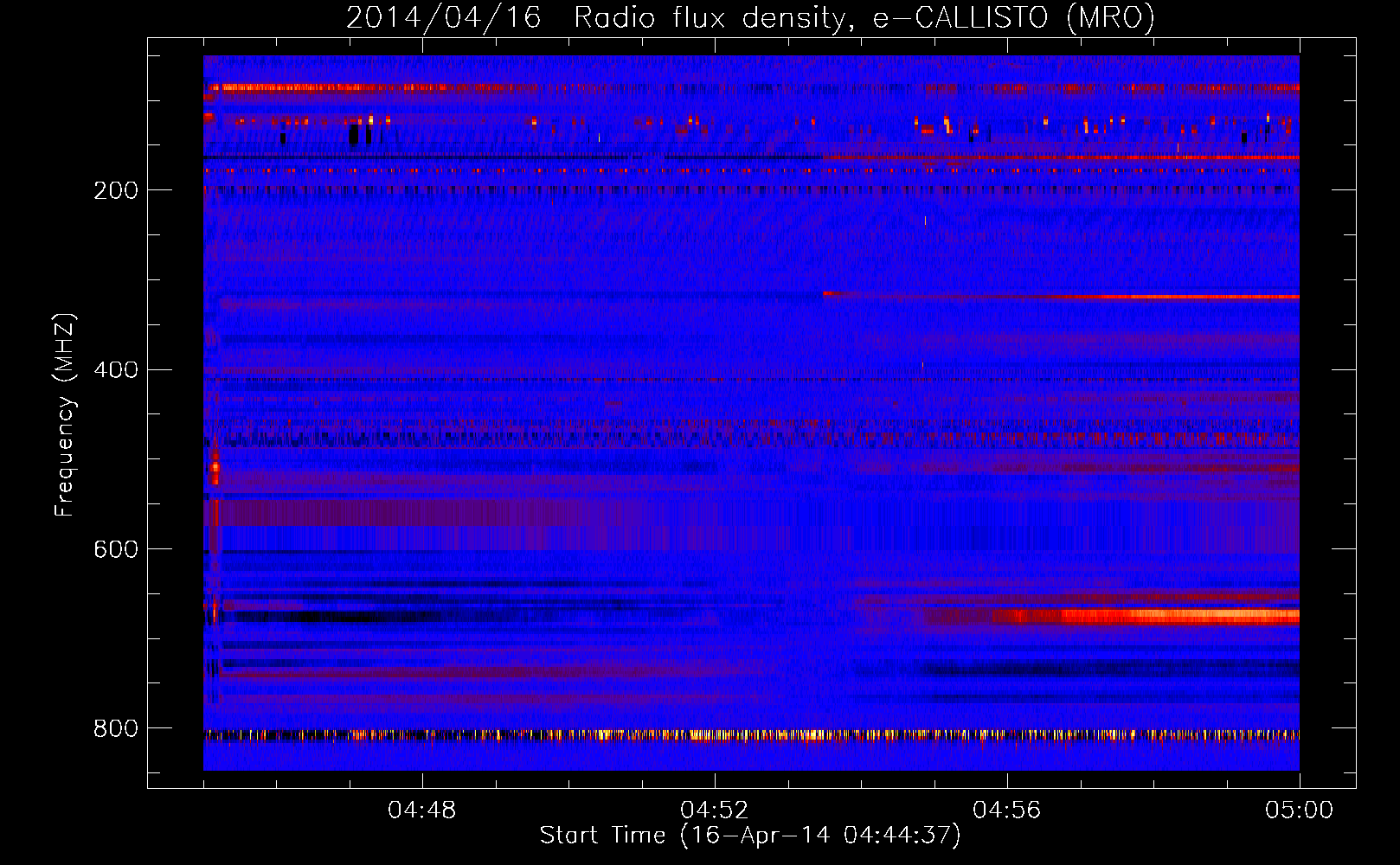
Task: Click the 800 frequency tick label
Action: coord(116,729)
